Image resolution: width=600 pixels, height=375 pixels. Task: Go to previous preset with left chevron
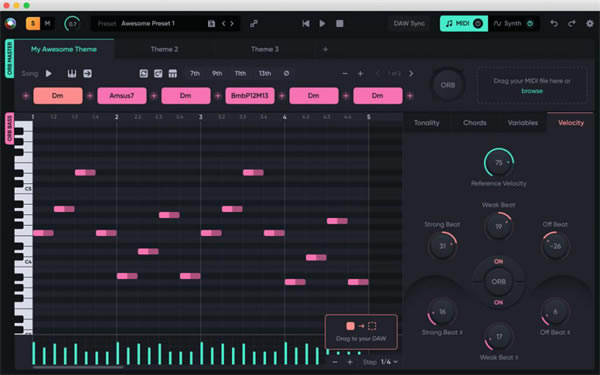[x=223, y=24]
